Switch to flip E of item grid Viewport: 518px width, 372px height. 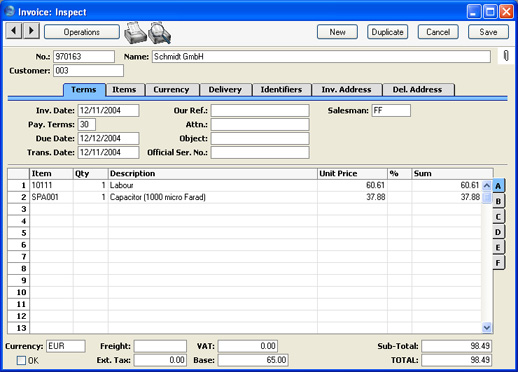click(498, 247)
